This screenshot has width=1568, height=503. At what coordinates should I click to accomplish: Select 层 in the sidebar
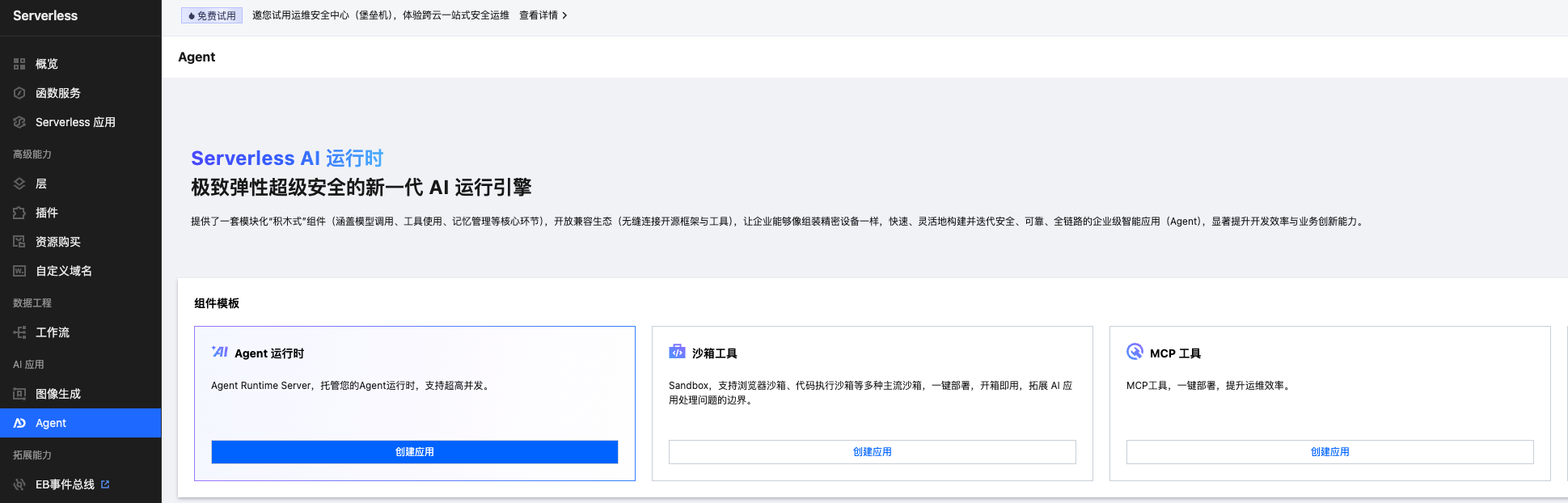(x=81, y=184)
